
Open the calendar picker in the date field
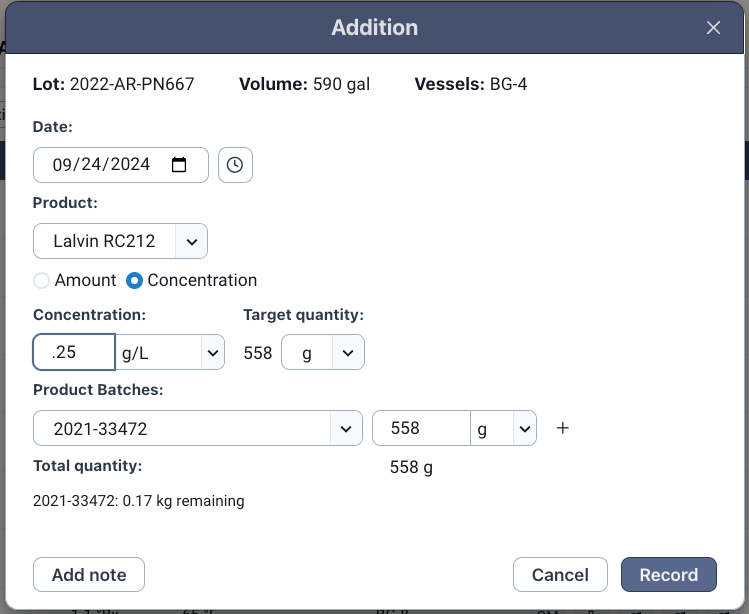(x=179, y=165)
